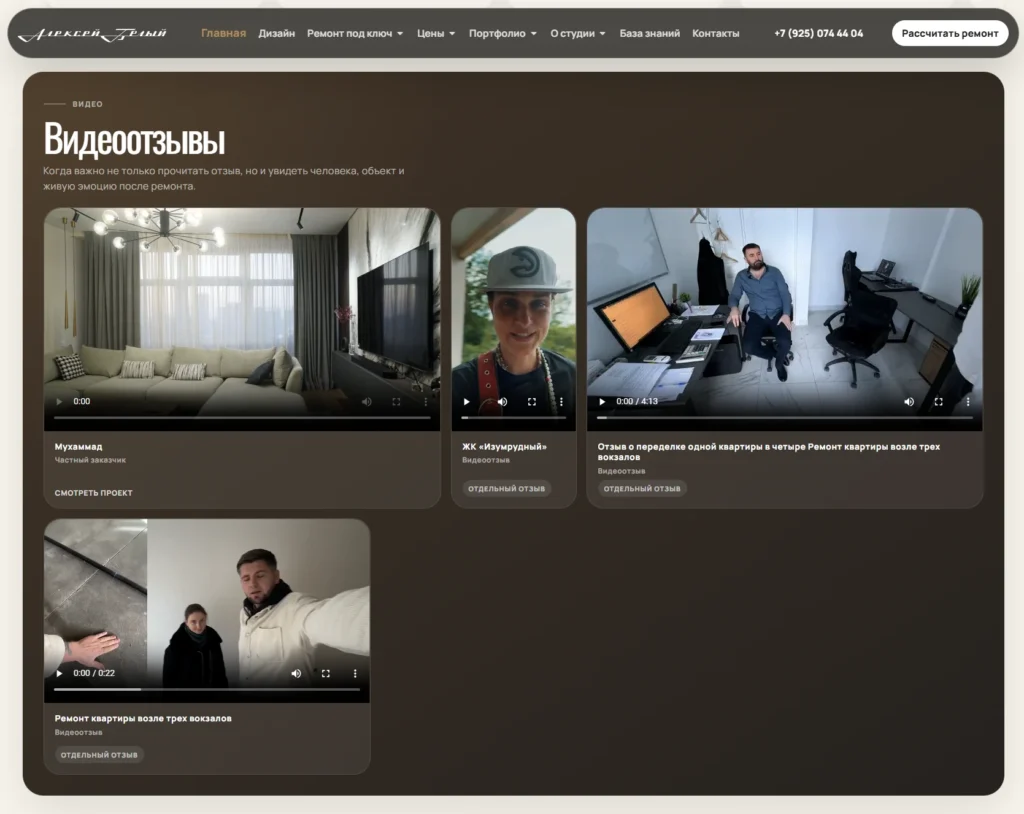Click the Частный заказчик caption
This screenshot has height=814, width=1024.
click(90, 460)
